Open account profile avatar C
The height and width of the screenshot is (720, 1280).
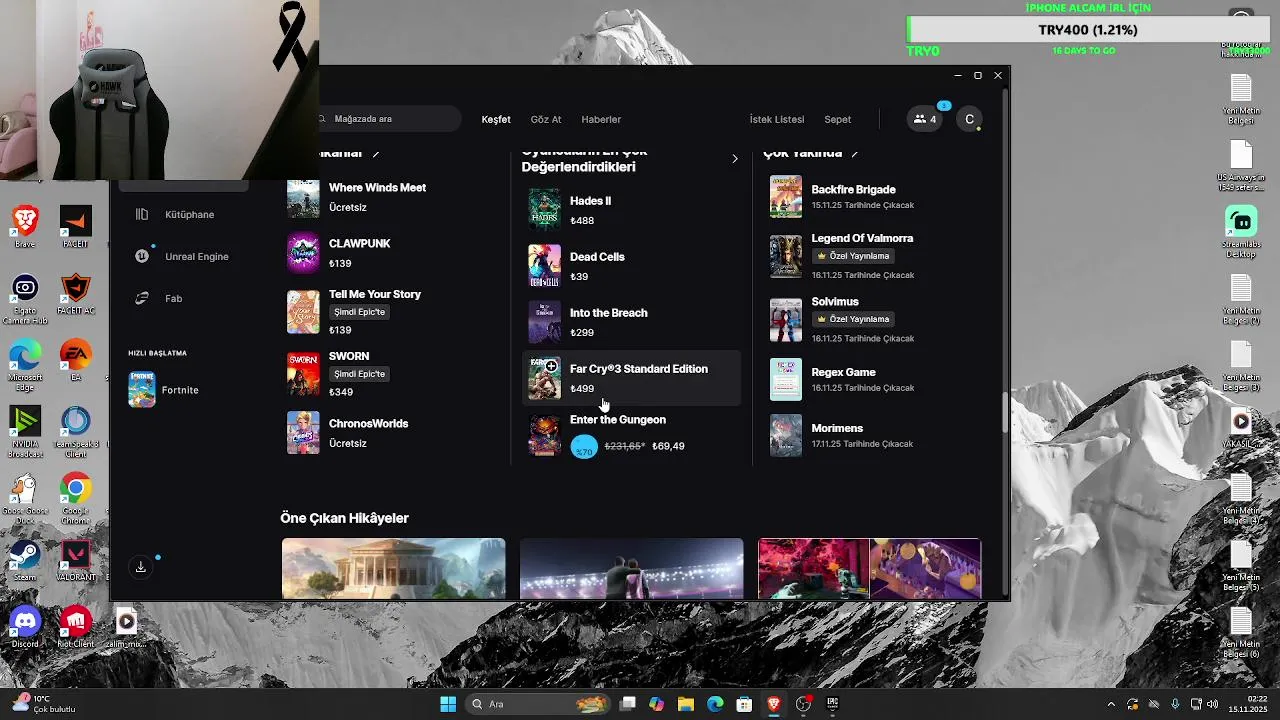(x=969, y=119)
